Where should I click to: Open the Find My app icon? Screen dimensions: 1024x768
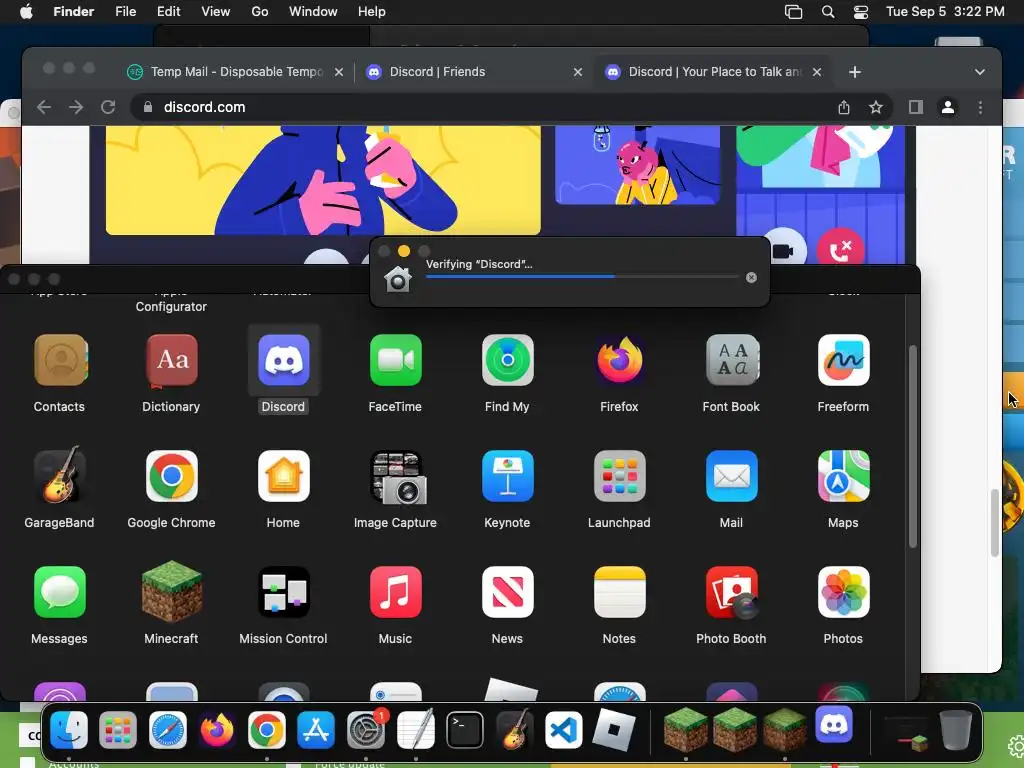pos(507,360)
